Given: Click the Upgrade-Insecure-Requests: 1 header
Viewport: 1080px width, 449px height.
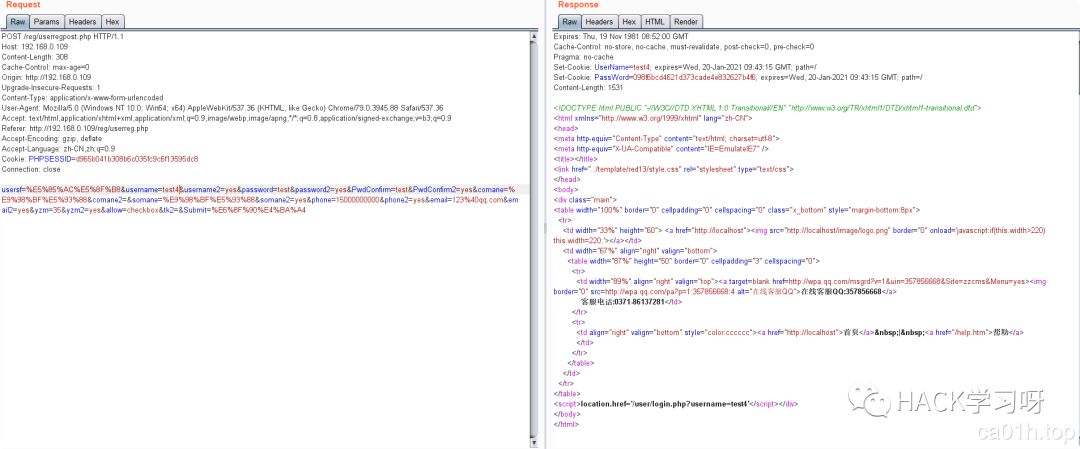Looking at the screenshot, I should [x=51, y=87].
